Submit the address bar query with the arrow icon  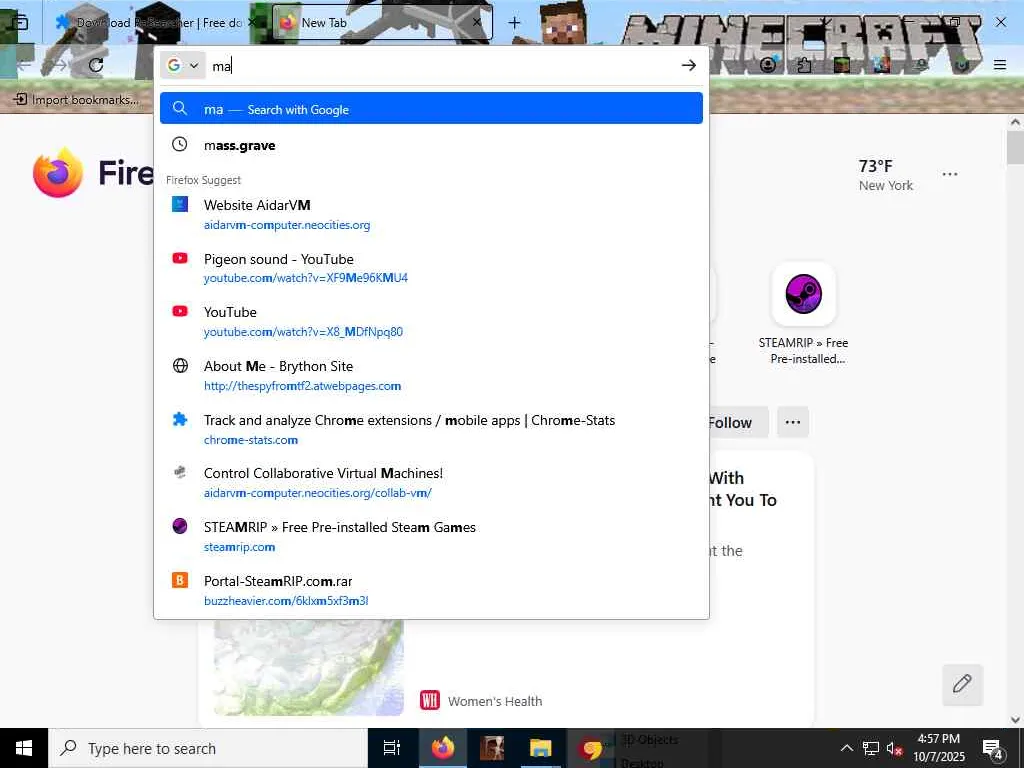[688, 65]
